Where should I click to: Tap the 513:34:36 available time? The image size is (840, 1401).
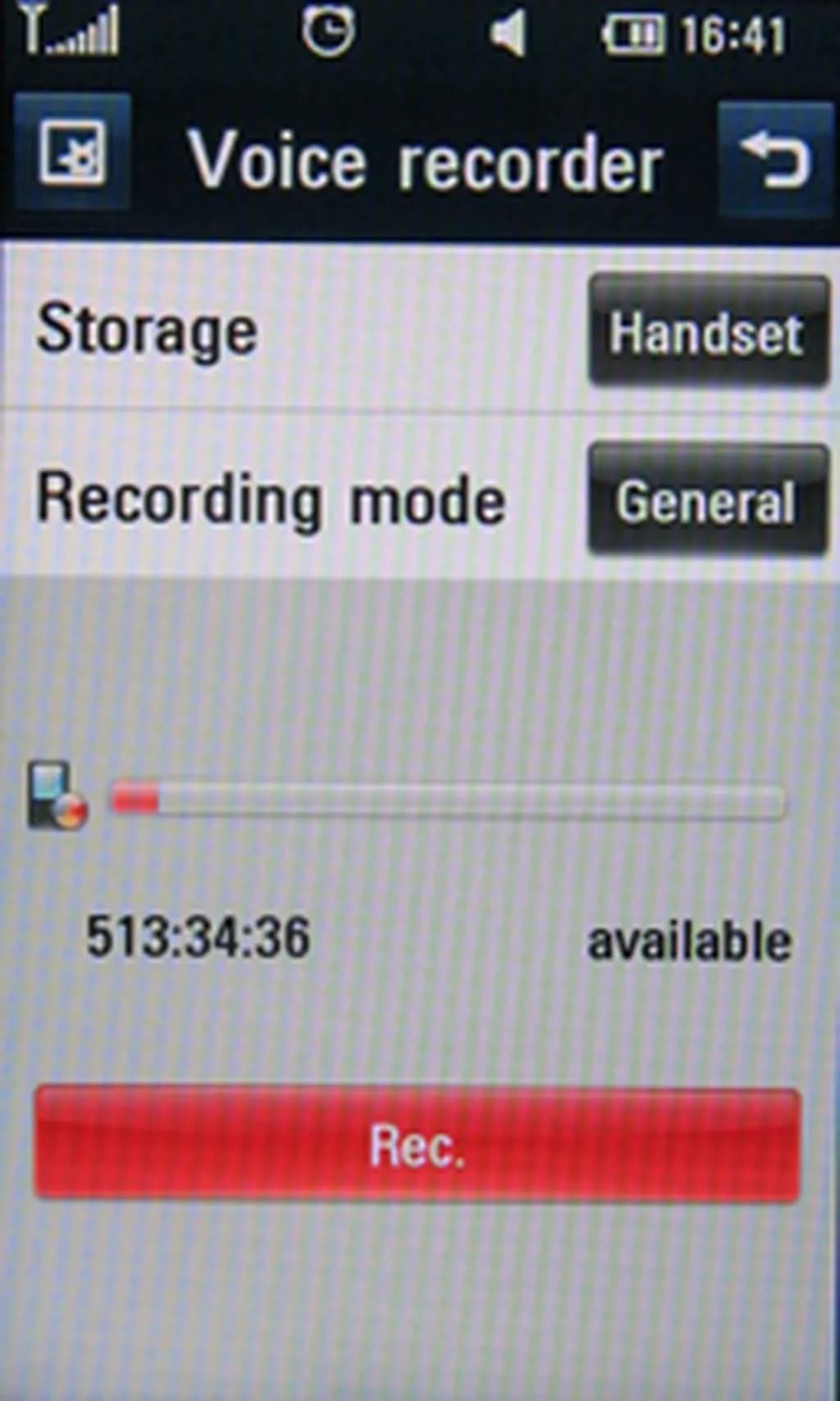[x=199, y=936]
